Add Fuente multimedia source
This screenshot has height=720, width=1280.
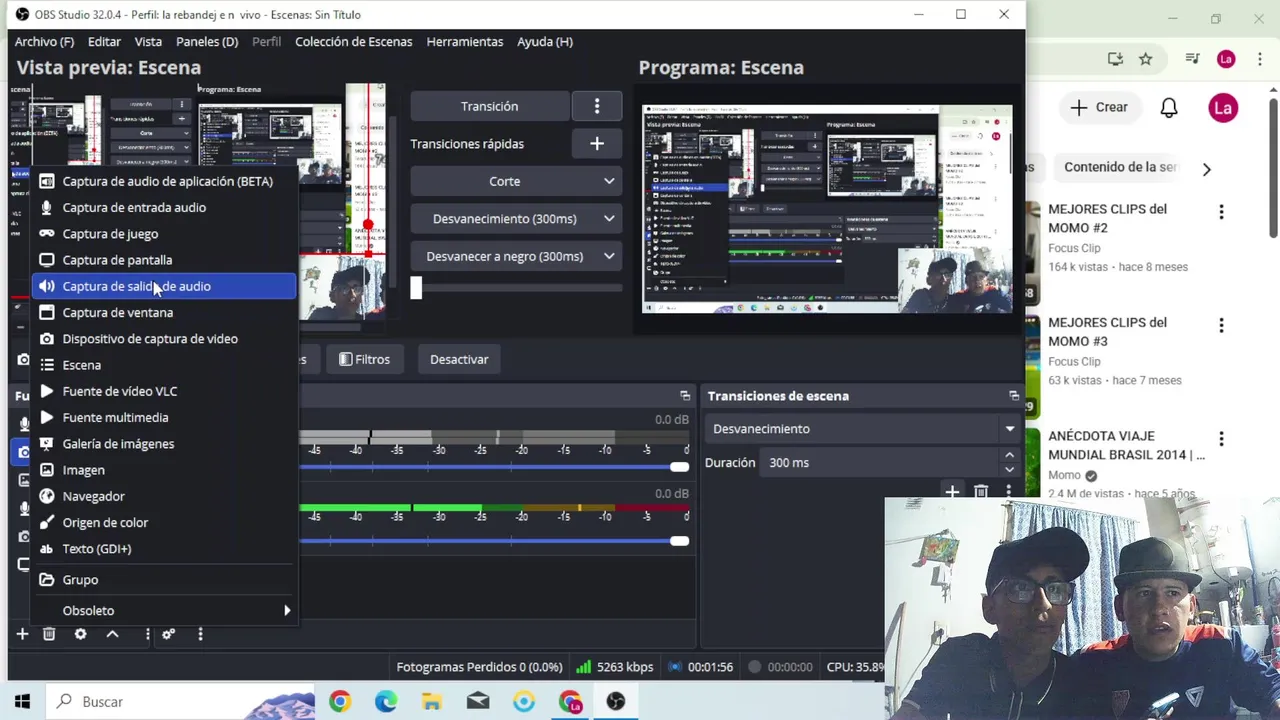pyautogui.click(x=164, y=417)
